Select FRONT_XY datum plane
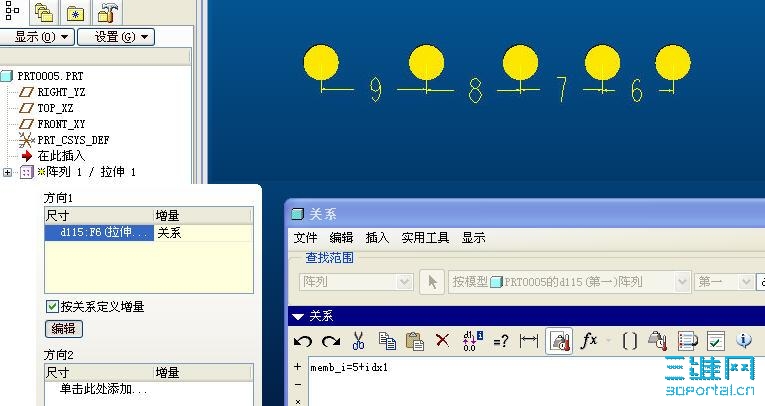This screenshot has width=765, height=406. 61,124
